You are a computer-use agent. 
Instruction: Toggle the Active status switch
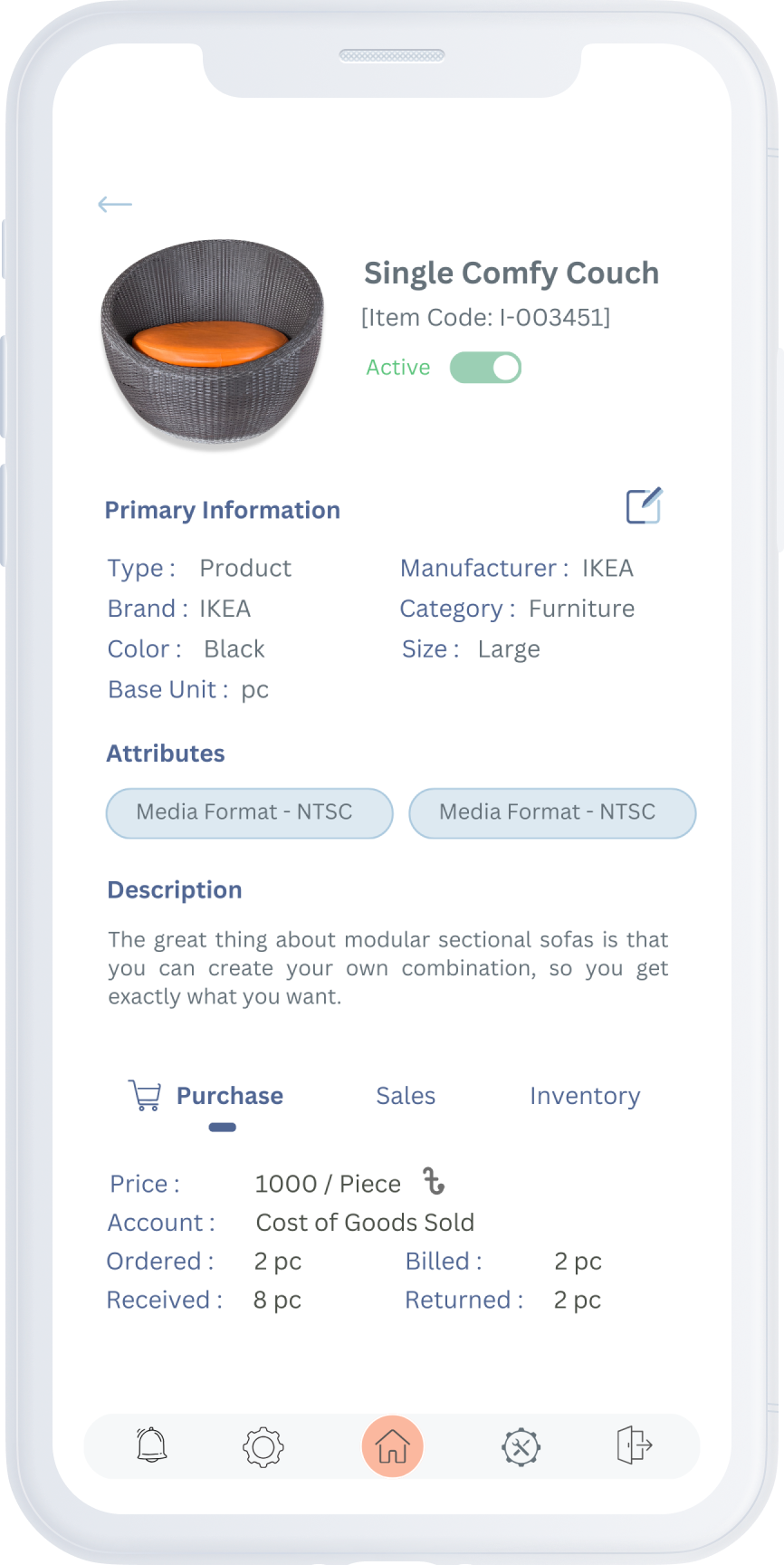[x=486, y=368]
